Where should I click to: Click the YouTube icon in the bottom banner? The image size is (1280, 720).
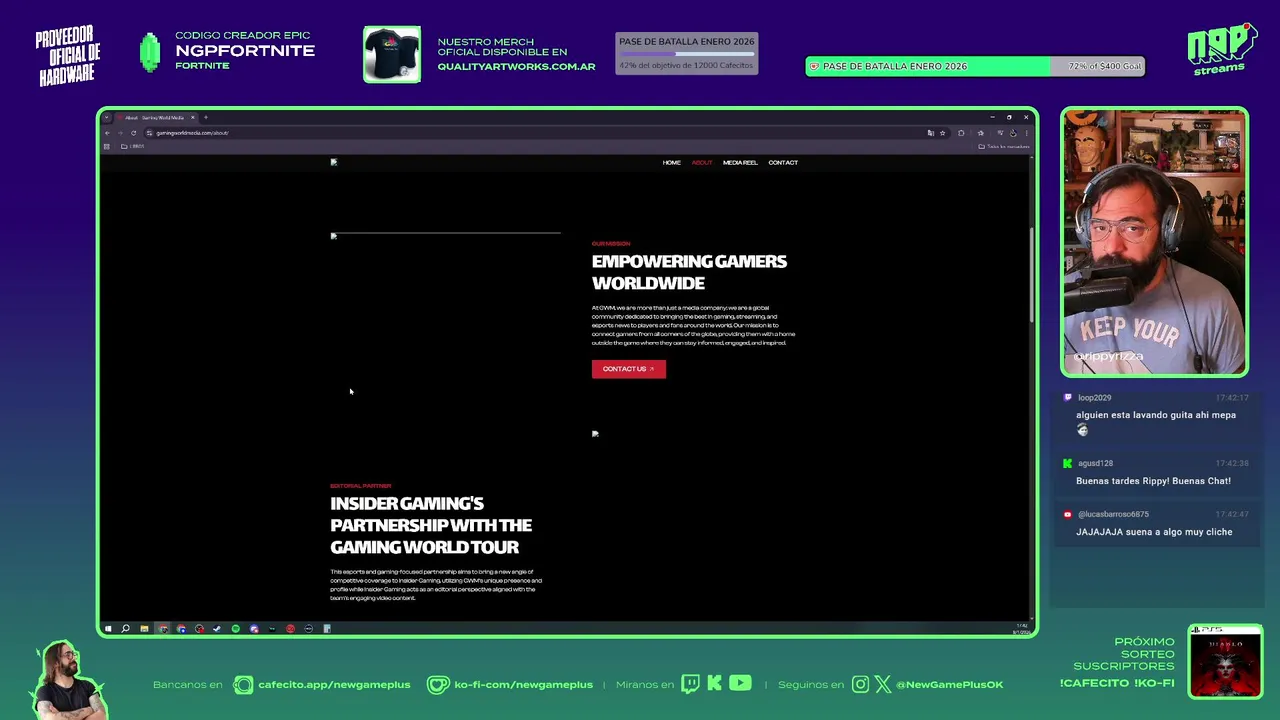click(740, 684)
